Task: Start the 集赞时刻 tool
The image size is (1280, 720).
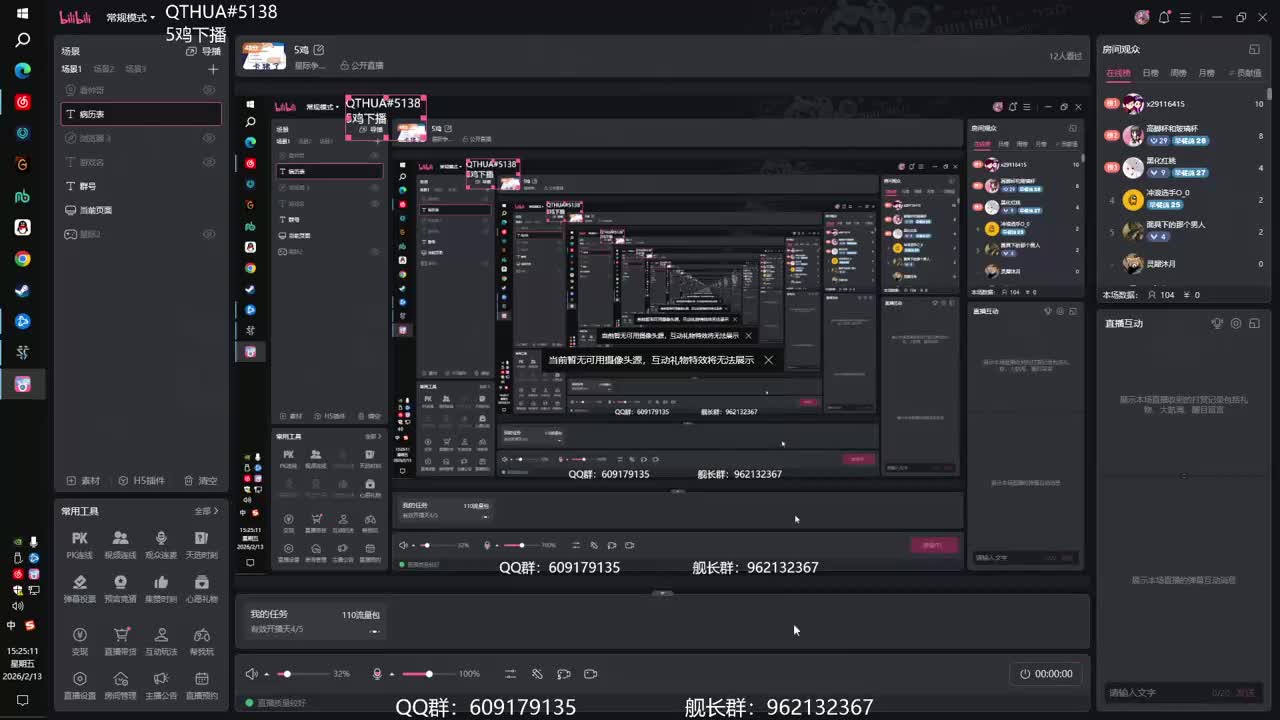Action: [x=161, y=588]
